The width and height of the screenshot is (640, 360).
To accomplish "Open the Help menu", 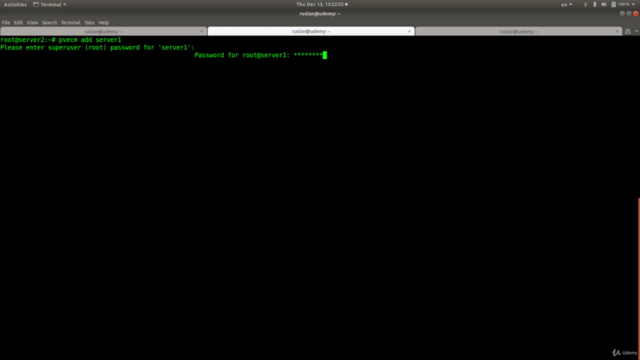I will [x=104, y=22].
